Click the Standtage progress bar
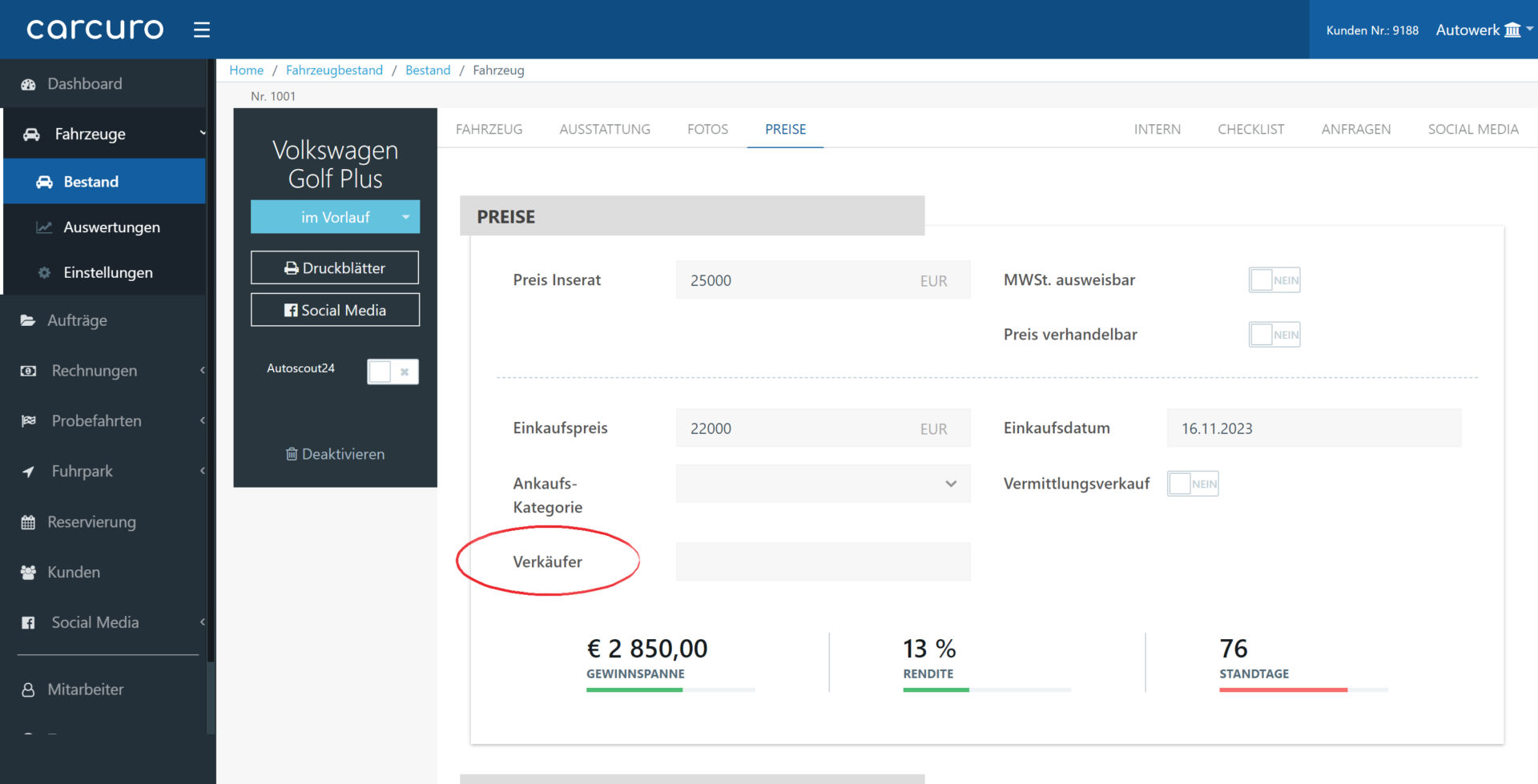Viewport: 1538px width, 784px height. pos(1303,690)
